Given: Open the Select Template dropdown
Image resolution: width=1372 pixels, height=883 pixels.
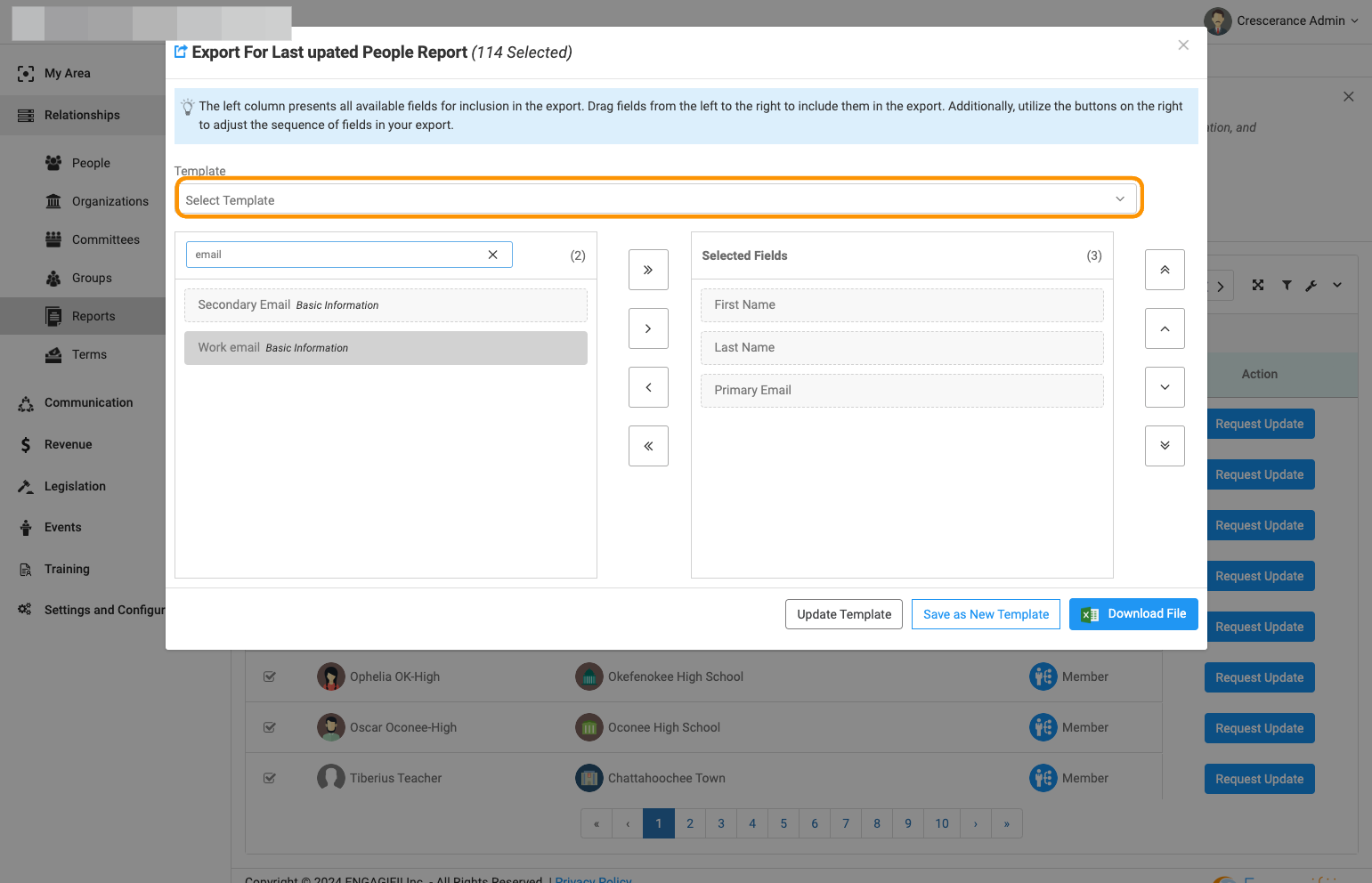Looking at the screenshot, I should tap(659, 200).
